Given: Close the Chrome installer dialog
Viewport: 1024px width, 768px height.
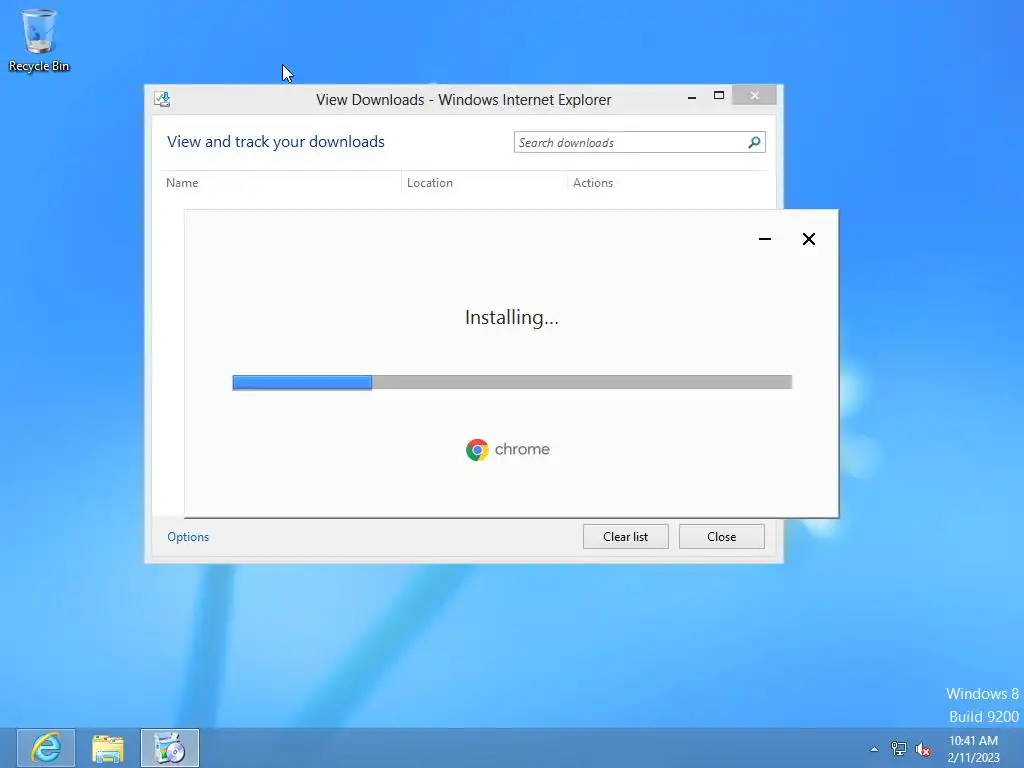Looking at the screenshot, I should tap(808, 239).
